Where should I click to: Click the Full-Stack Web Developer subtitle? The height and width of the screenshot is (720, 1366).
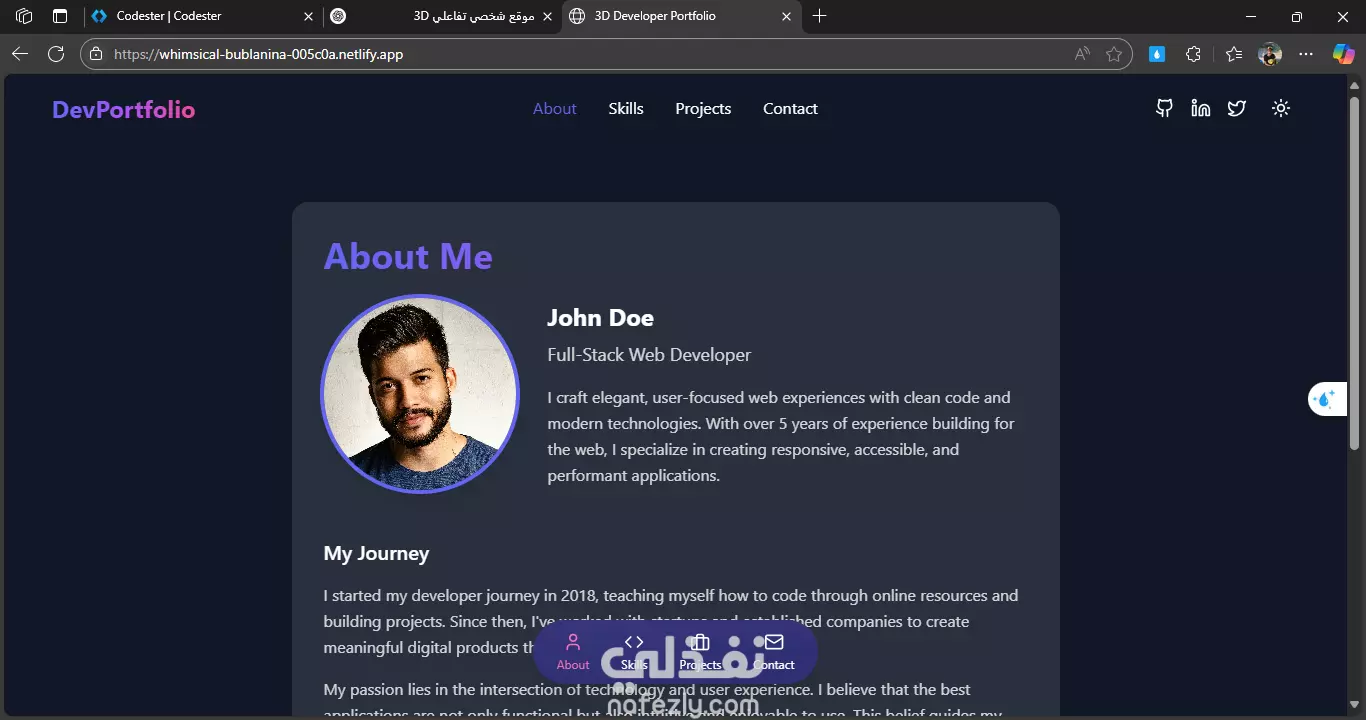[x=649, y=355]
